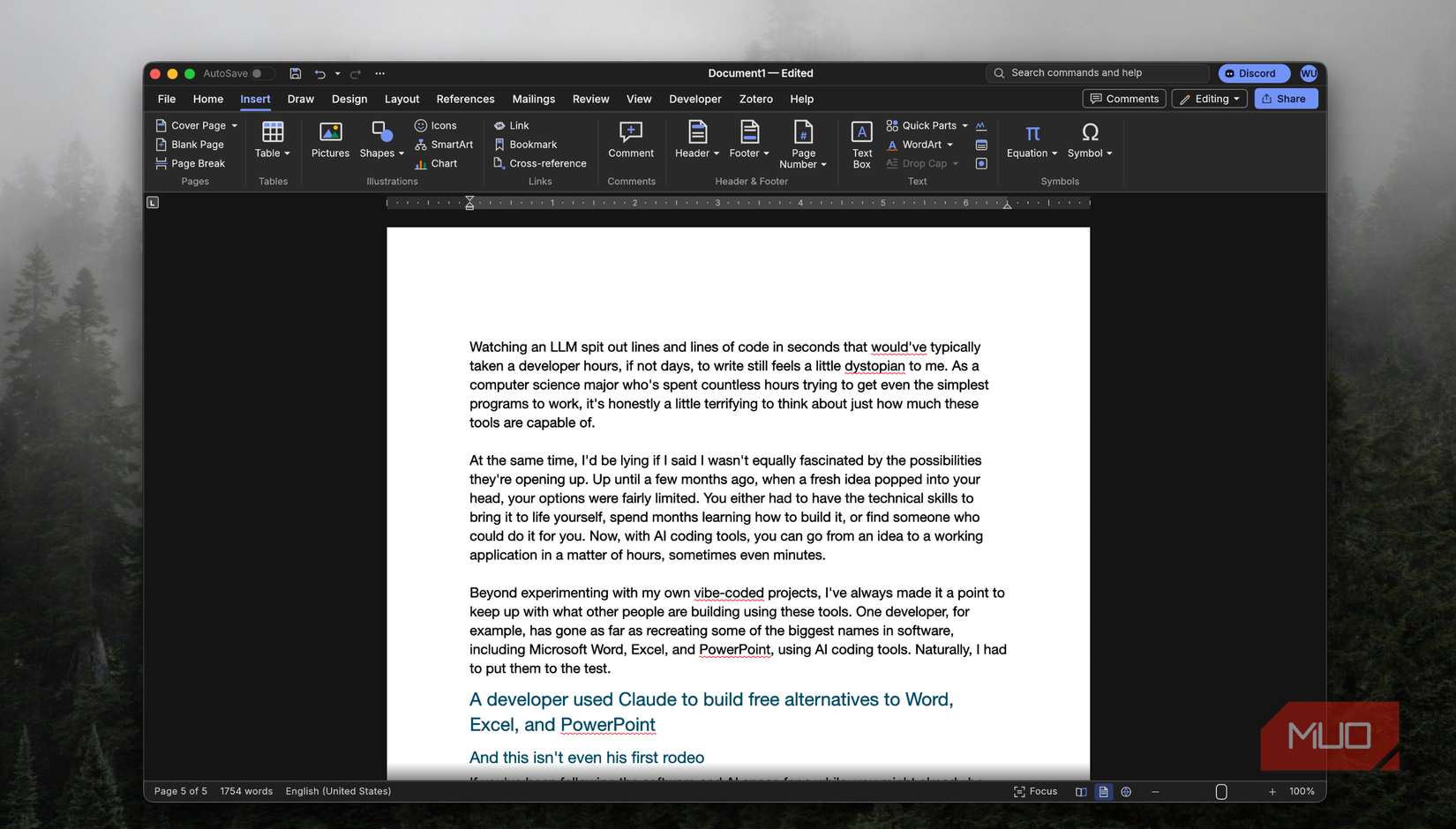Insert a Page Break

(190, 163)
